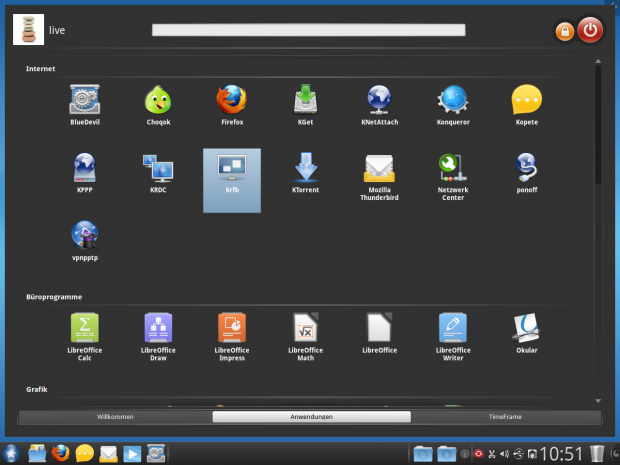Click the vertical scrollbar handle

(x=598, y=124)
